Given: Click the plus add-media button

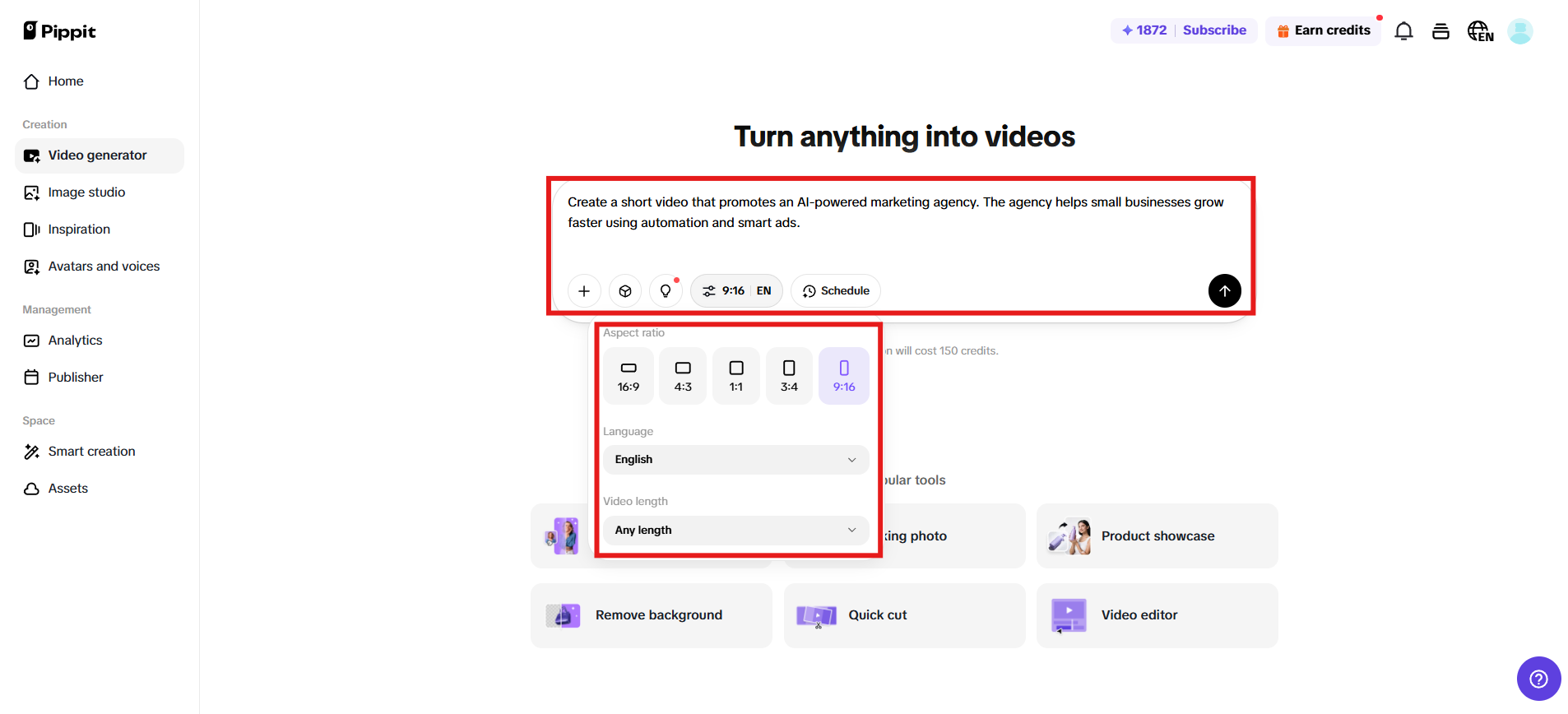Looking at the screenshot, I should [x=584, y=291].
